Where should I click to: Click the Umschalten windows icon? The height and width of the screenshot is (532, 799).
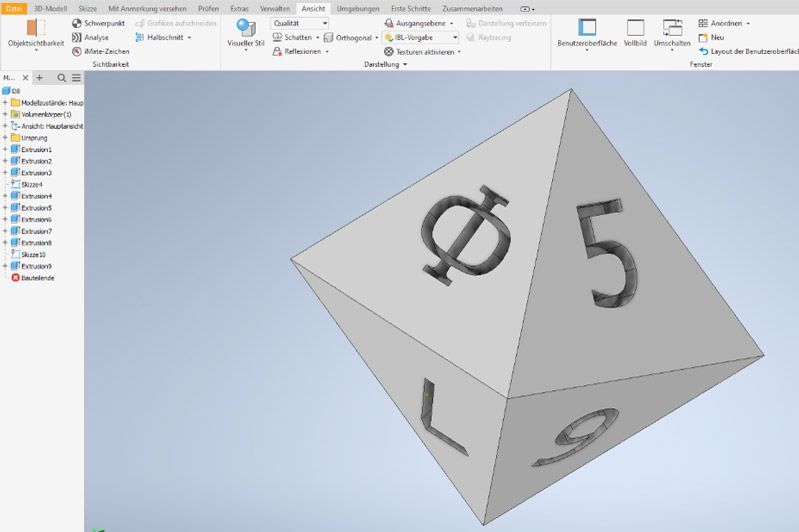(672, 28)
